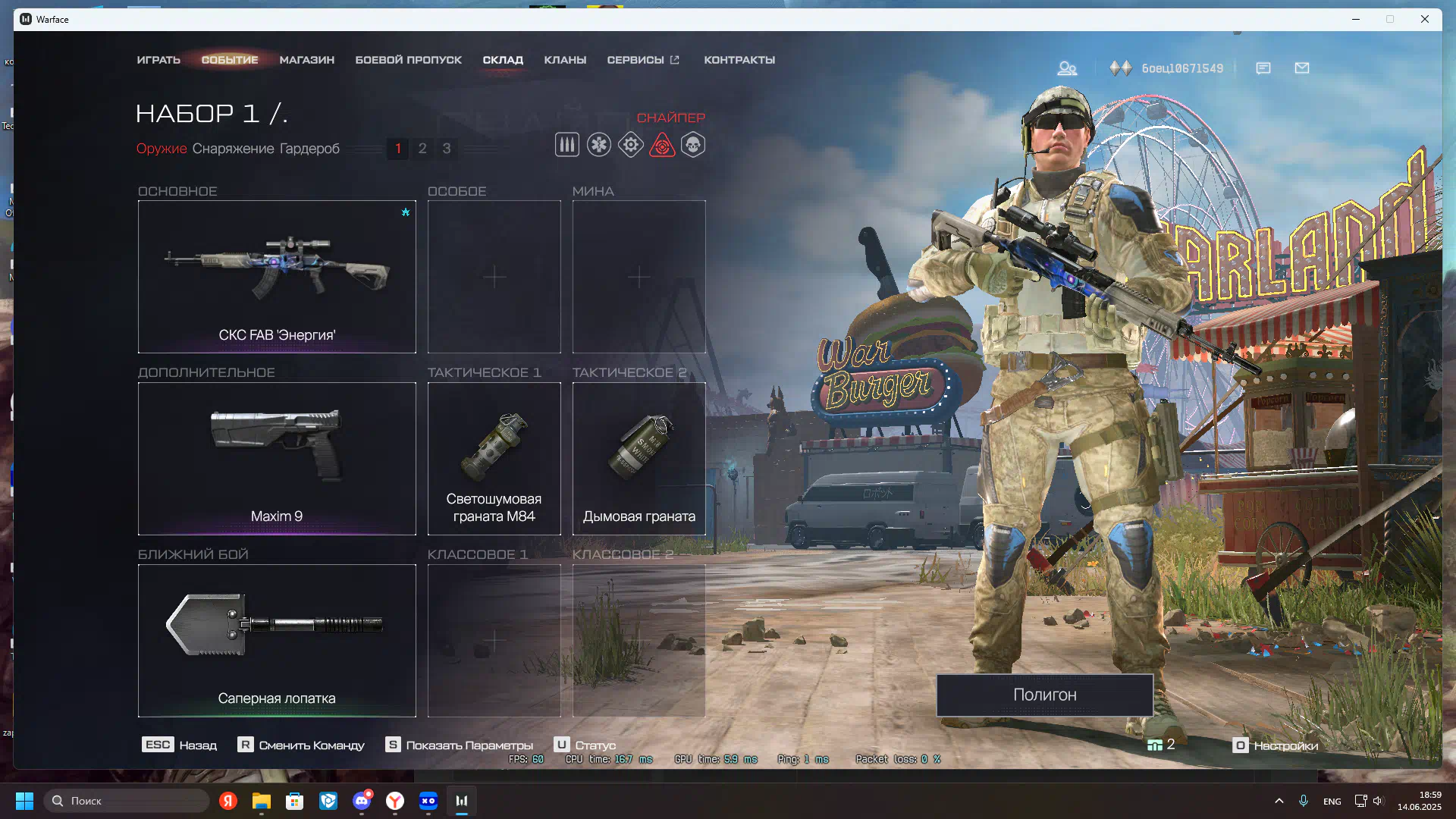This screenshot has height=819, width=1456.
Task: Select loadout set 1
Action: 398,149
